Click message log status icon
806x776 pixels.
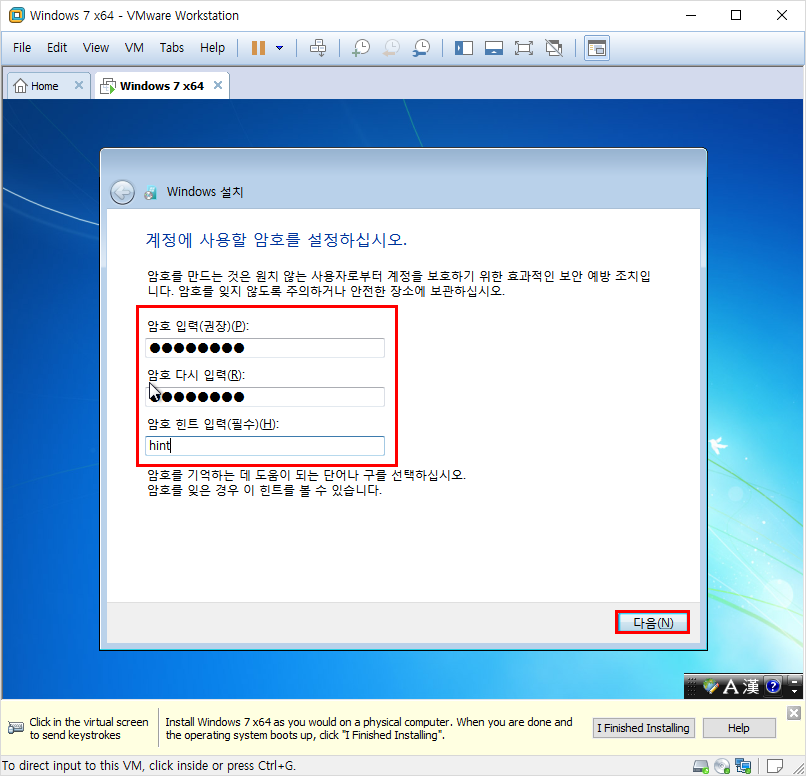775,766
